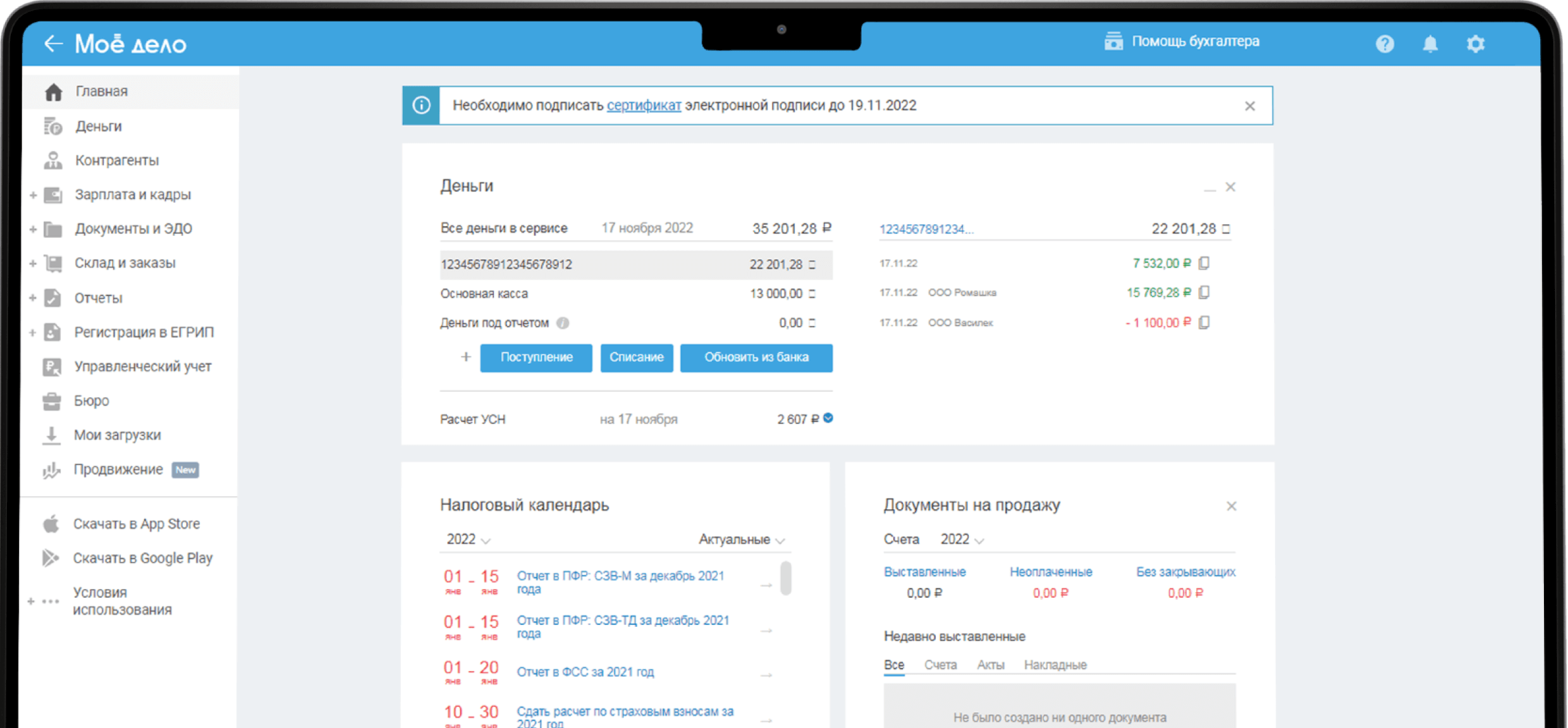Open Контрагенты in the sidebar menu
The width and height of the screenshot is (1568, 728).
116,161
